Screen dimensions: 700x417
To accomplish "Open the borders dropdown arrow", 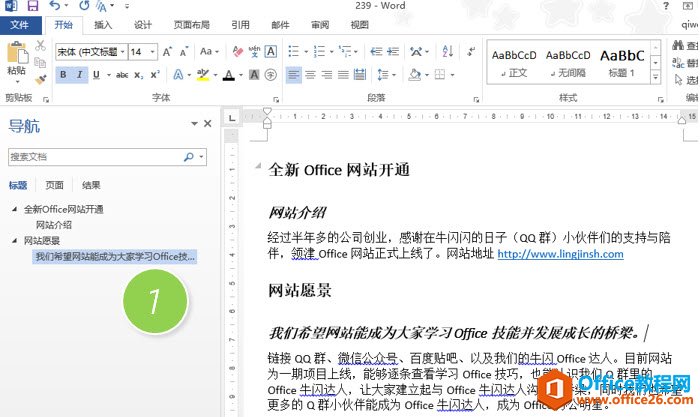I will click(x=453, y=75).
